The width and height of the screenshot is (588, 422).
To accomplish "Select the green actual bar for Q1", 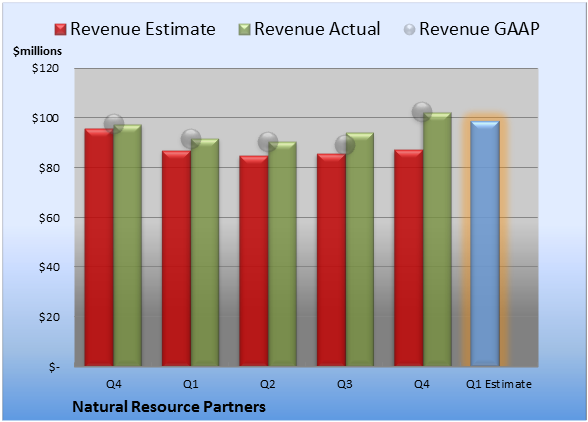I will 205,252.
